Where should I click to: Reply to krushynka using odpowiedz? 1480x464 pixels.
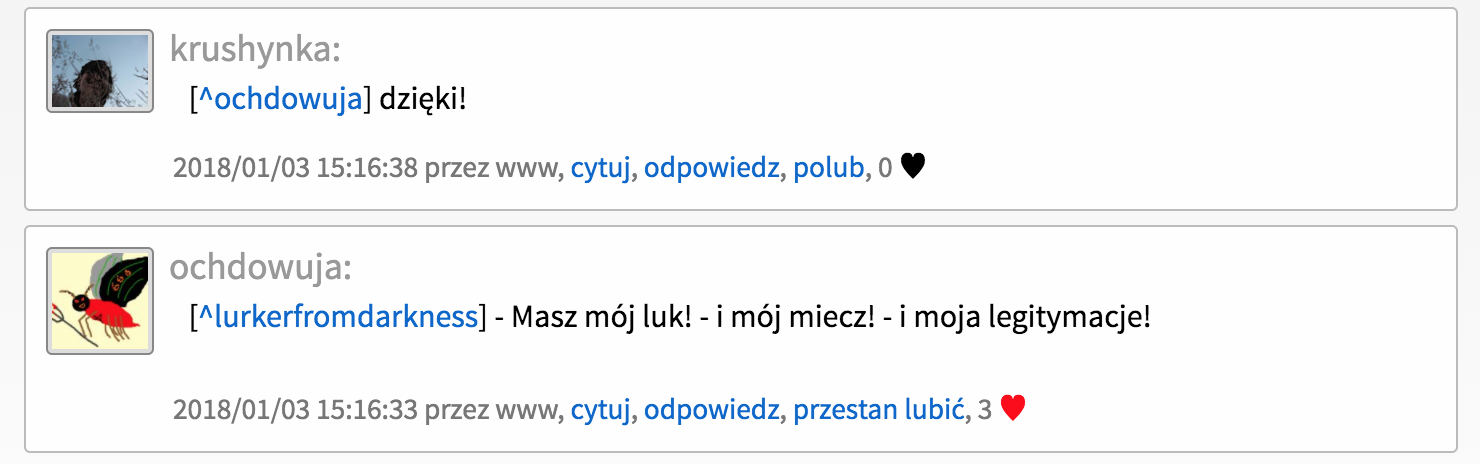click(711, 168)
